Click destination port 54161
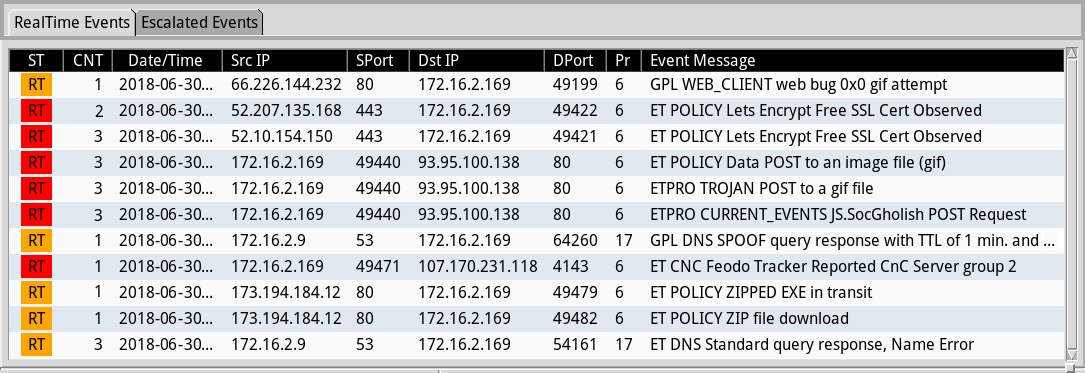The width and height of the screenshot is (1085, 373). coord(574,345)
